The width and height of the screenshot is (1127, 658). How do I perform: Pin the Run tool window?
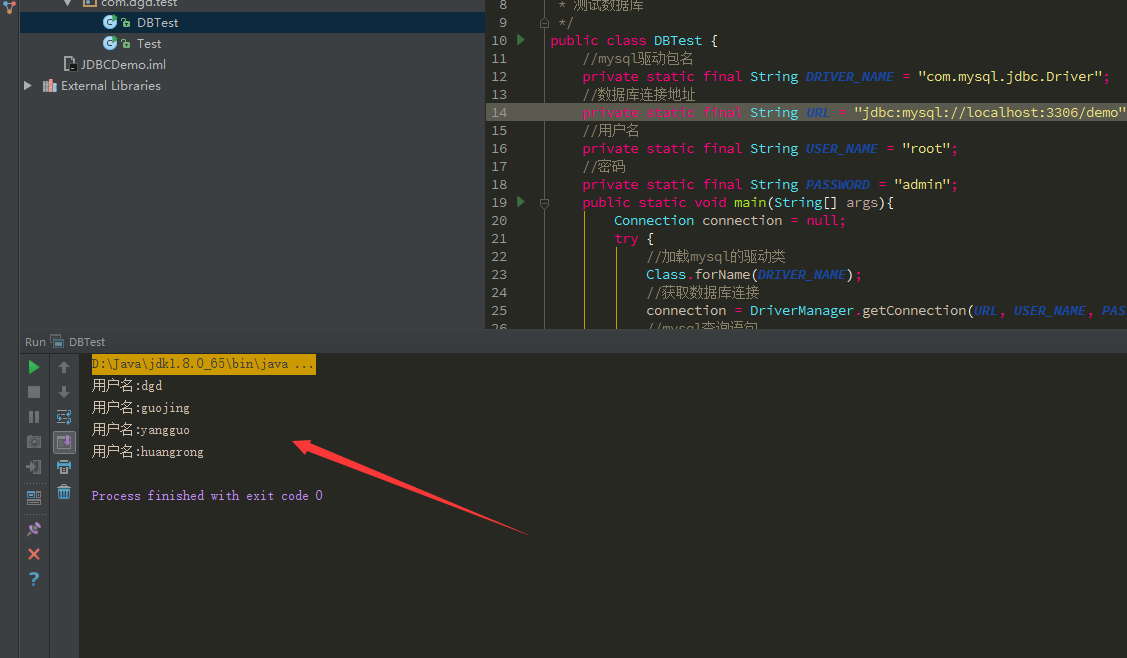(x=33, y=528)
